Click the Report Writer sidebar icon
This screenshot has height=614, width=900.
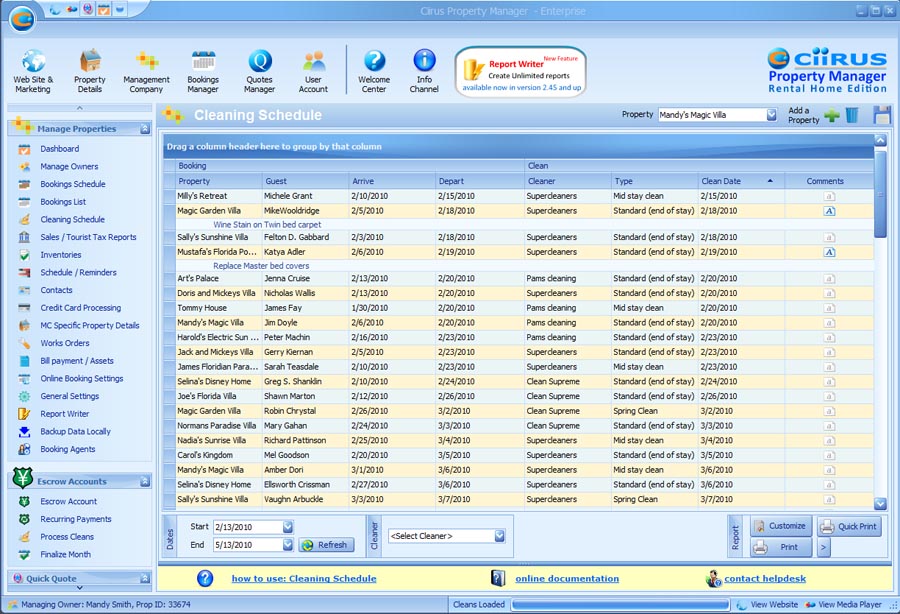pyautogui.click(x=24, y=414)
